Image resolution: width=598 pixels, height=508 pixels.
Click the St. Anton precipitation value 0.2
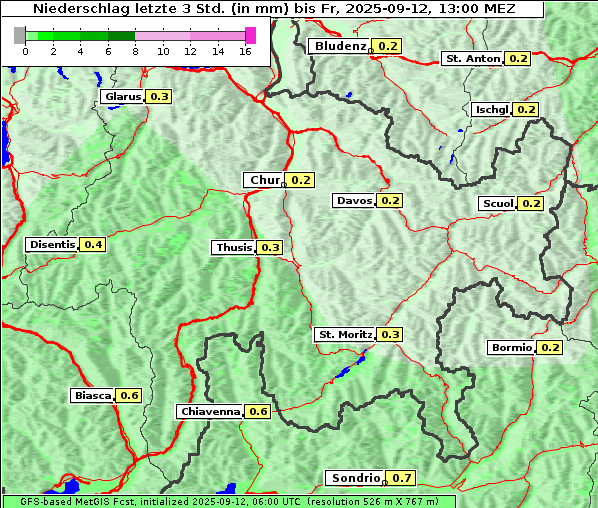pos(518,59)
